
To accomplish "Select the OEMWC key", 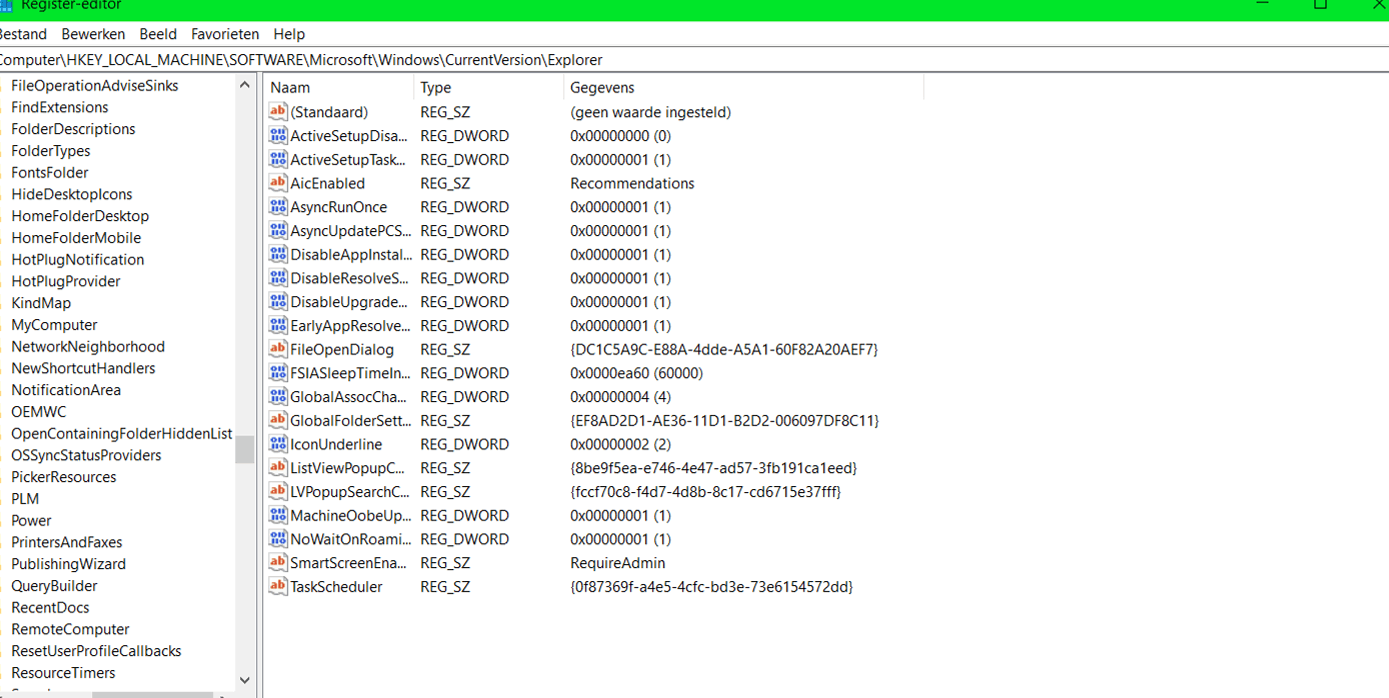I will 39,412.
